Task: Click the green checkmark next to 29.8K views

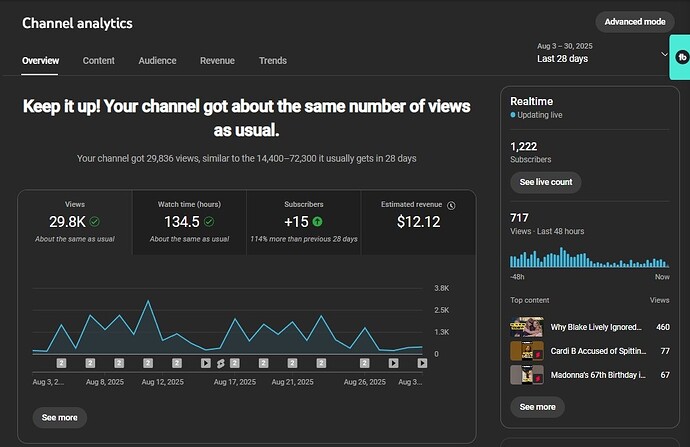Action: 95,222
